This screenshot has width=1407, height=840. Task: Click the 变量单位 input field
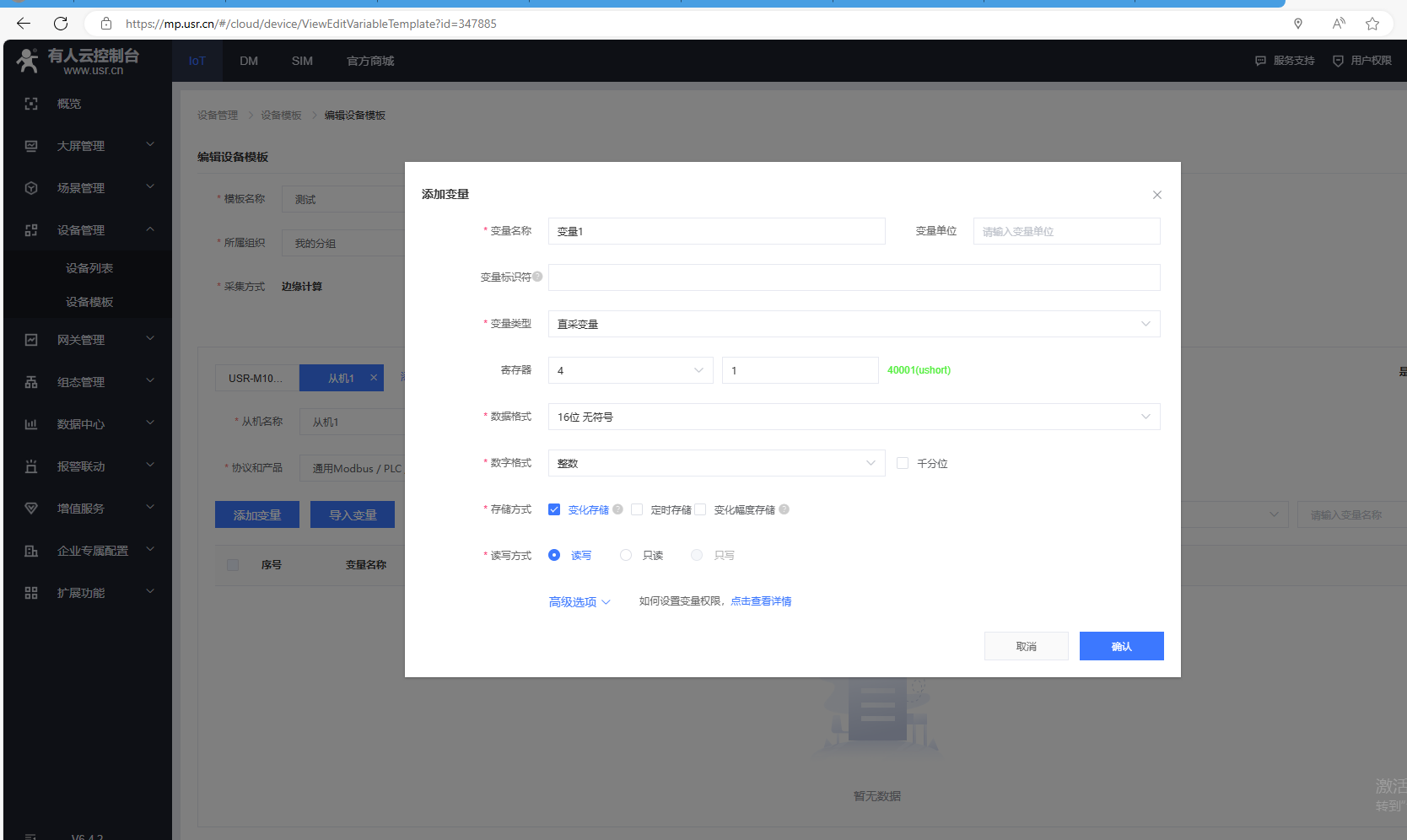(1066, 231)
